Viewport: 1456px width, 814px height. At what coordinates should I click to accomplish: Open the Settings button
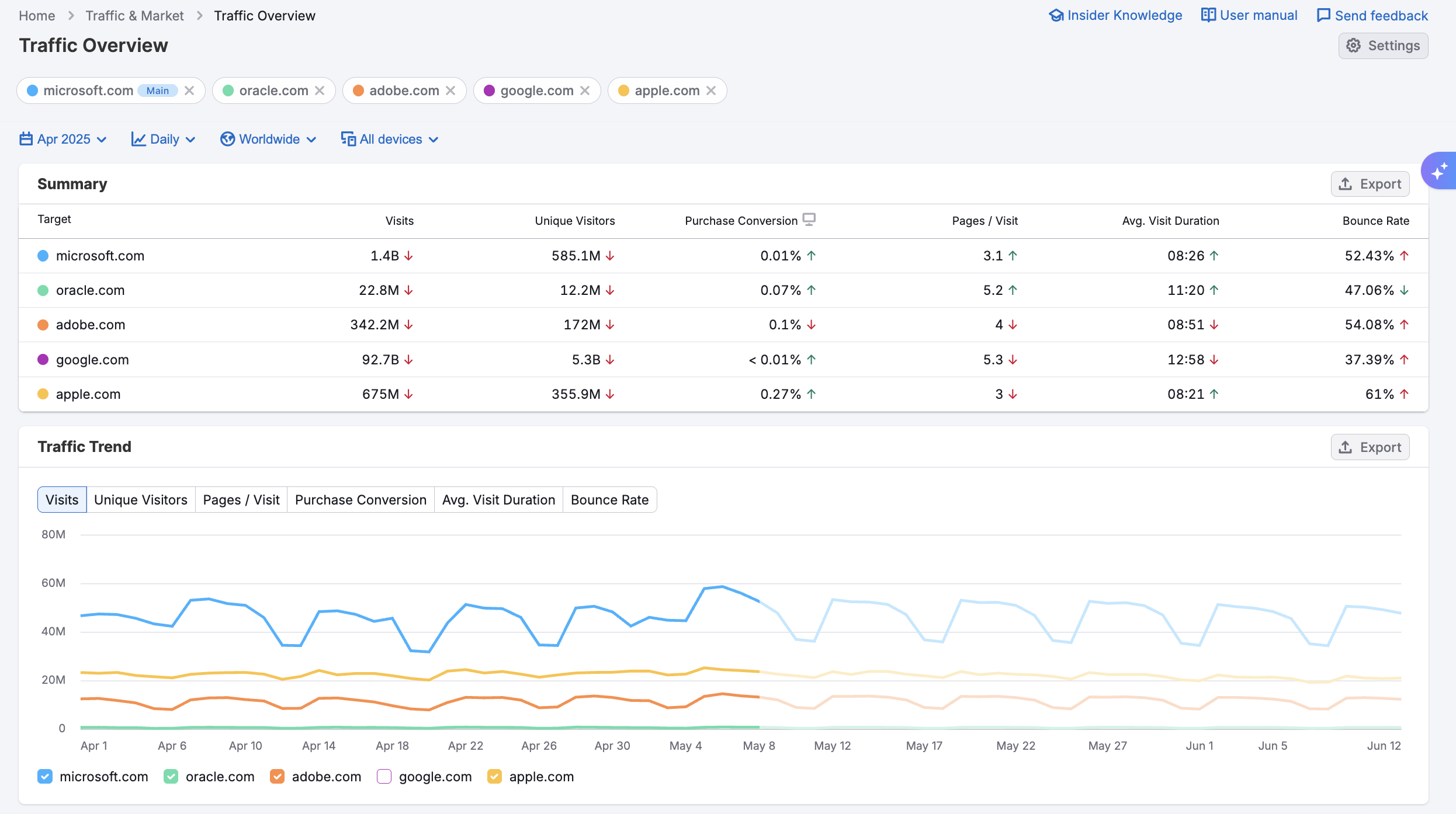1384,46
